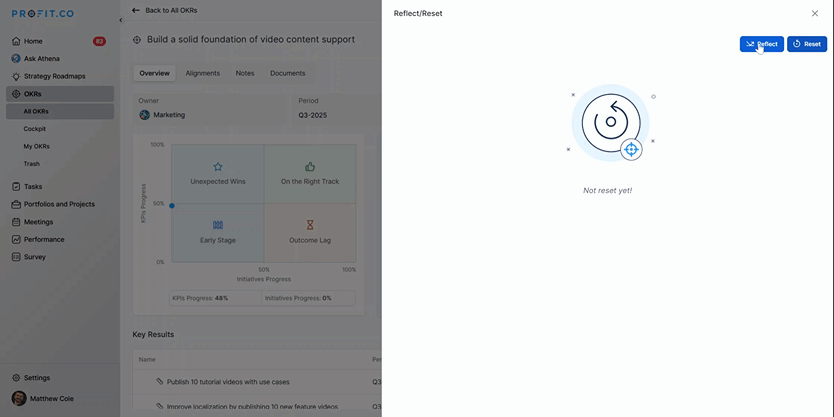
Task: Click the icon beside Publish 10 tutorial videos
Action: tap(160, 381)
